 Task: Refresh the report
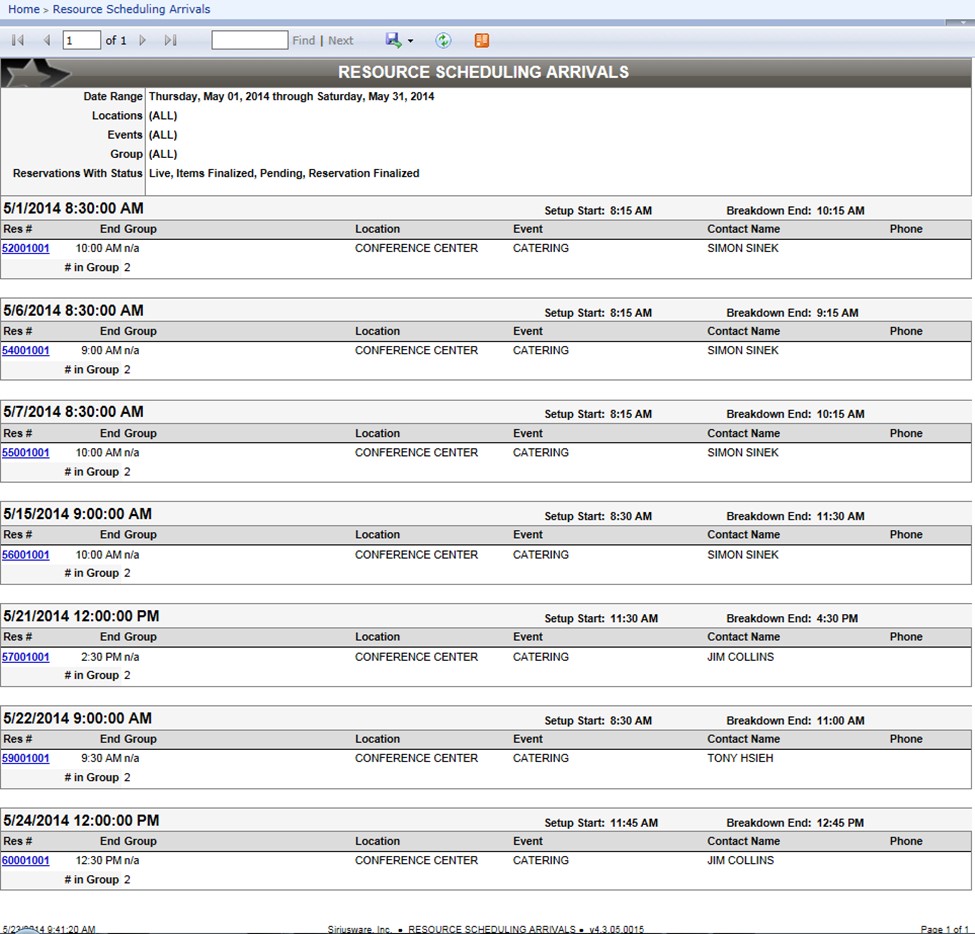click(x=443, y=40)
